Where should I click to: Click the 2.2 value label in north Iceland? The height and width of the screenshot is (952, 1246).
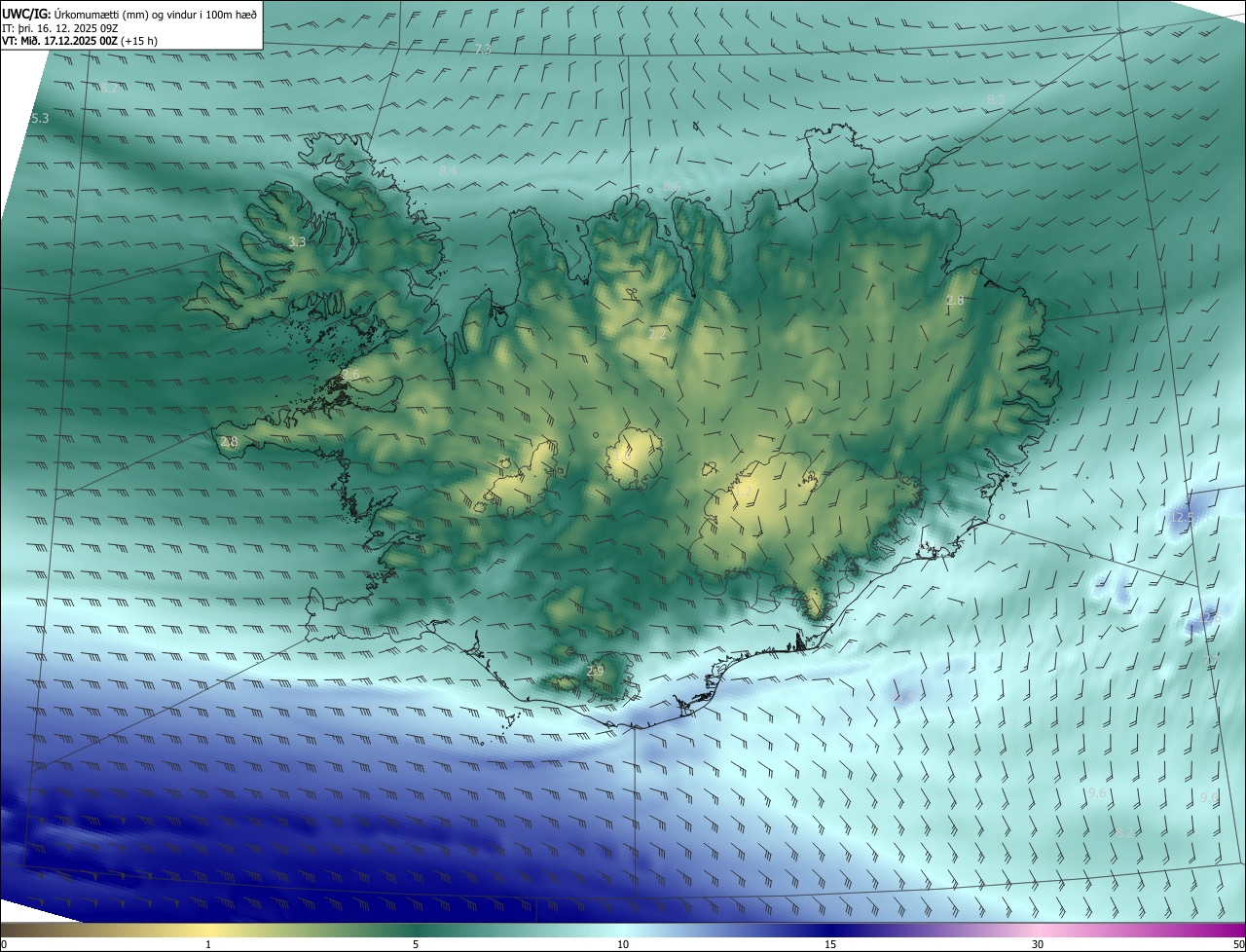tap(658, 334)
